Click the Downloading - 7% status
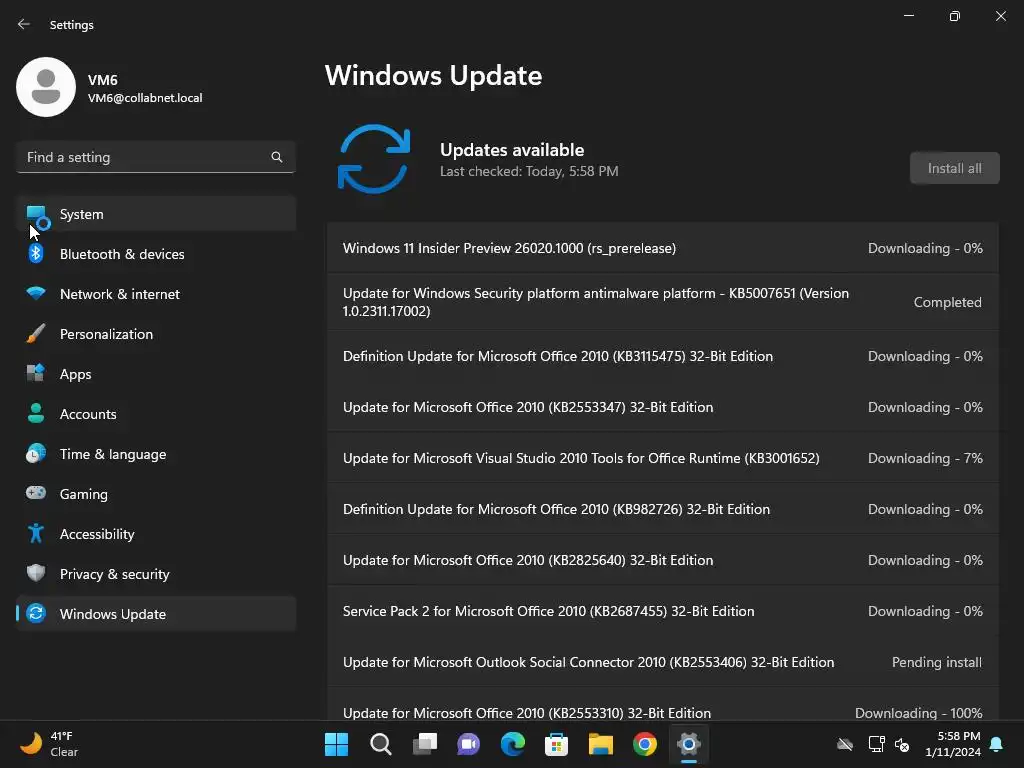The width and height of the screenshot is (1024, 768). pos(925,458)
